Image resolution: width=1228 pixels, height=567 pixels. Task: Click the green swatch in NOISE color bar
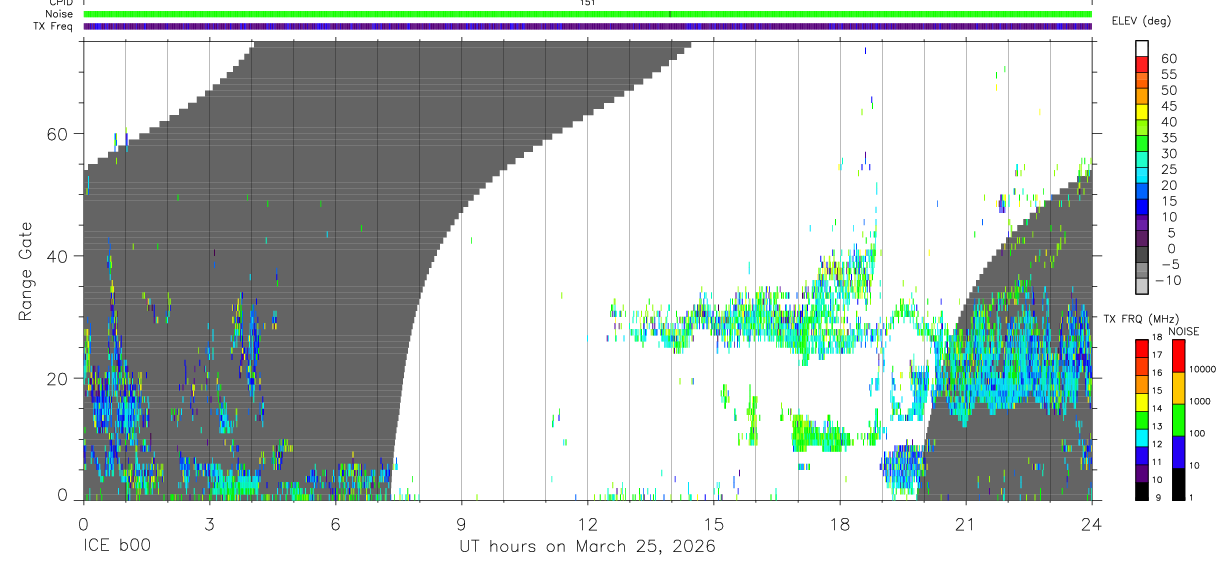coord(1179,420)
